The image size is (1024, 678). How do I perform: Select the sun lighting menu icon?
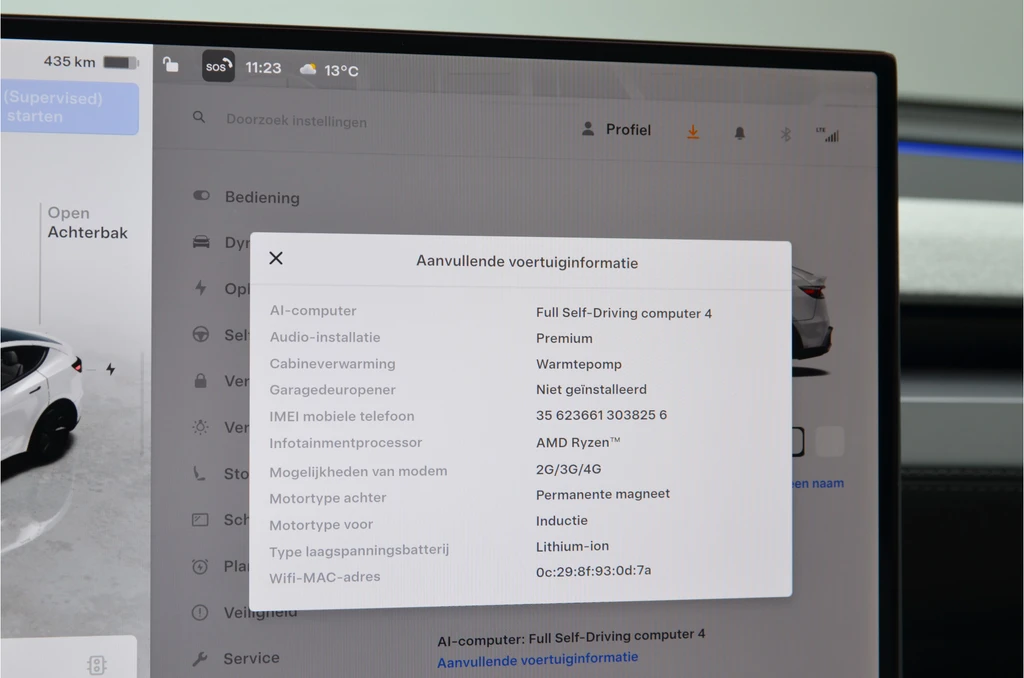point(200,427)
